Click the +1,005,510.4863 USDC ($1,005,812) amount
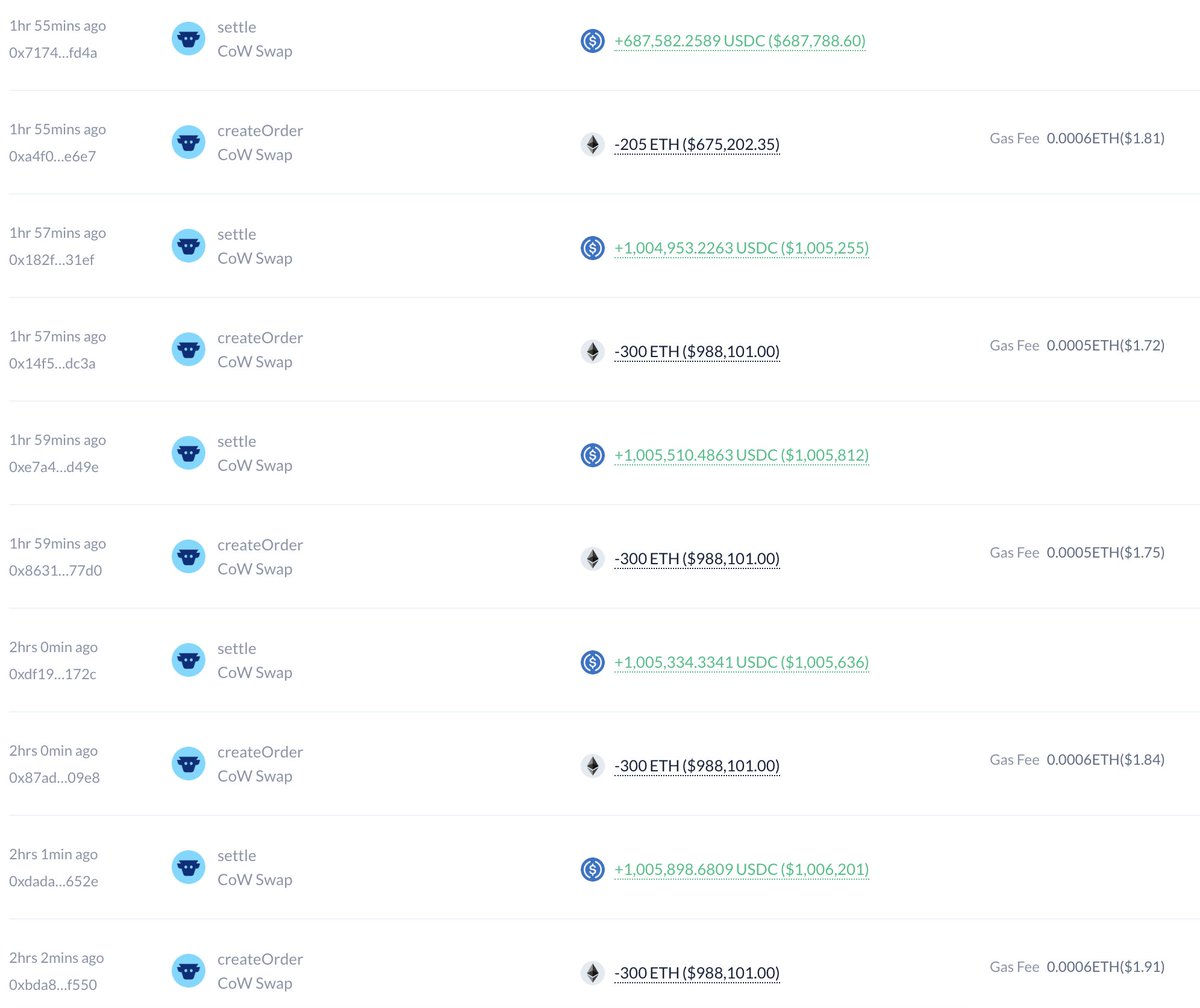Image resolution: width=1200 pixels, height=1008 pixels. [742, 455]
